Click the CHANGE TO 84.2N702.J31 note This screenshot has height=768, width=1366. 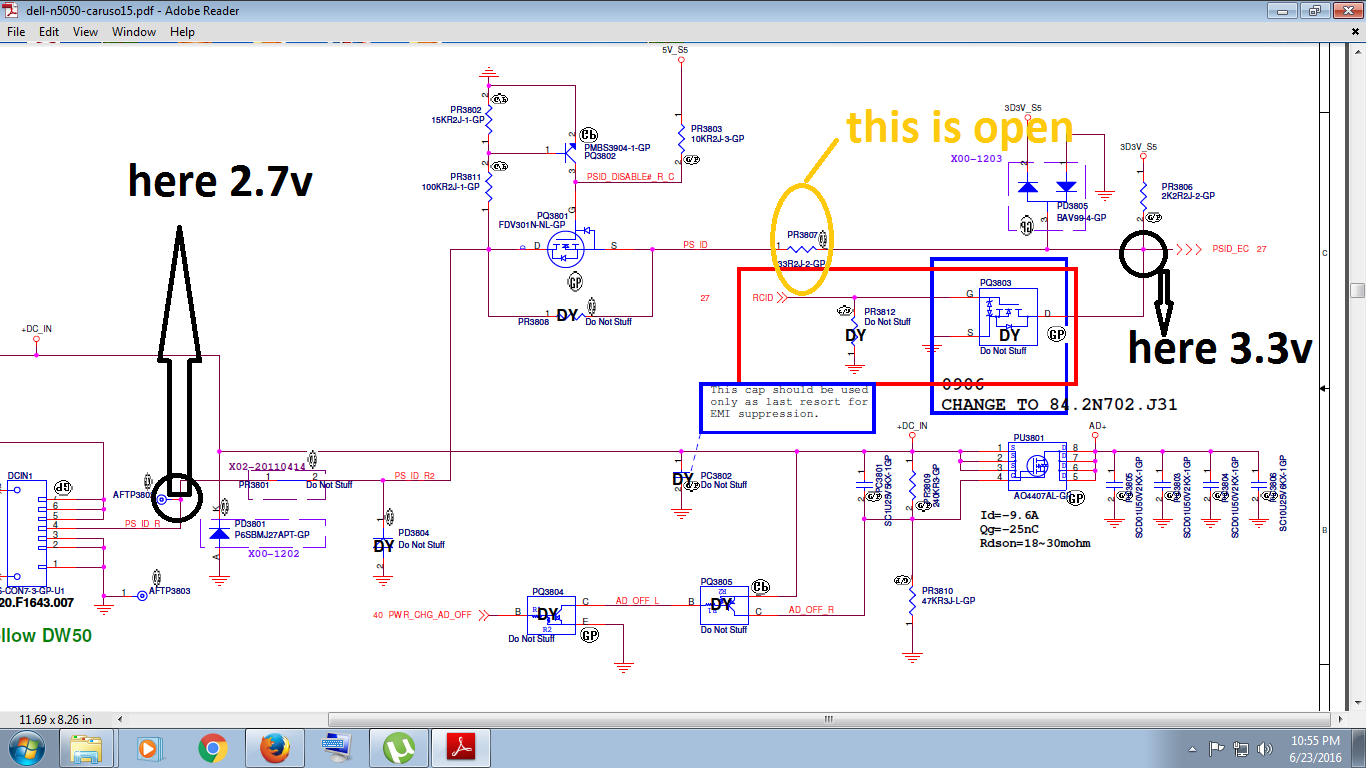click(x=1060, y=405)
